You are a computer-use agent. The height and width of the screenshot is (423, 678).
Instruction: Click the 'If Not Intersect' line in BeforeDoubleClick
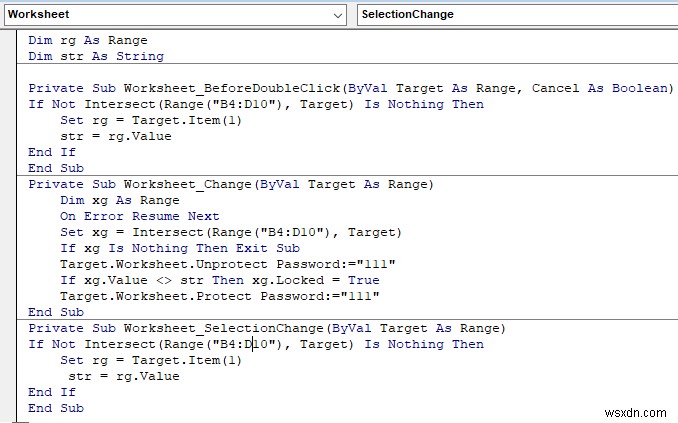(256, 104)
